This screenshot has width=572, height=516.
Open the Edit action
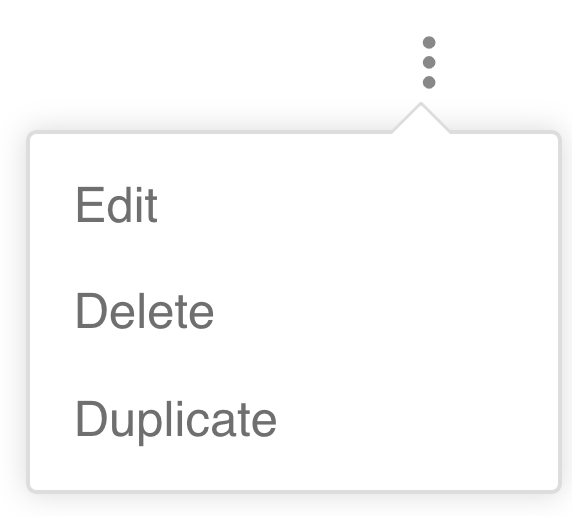[117, 204]
